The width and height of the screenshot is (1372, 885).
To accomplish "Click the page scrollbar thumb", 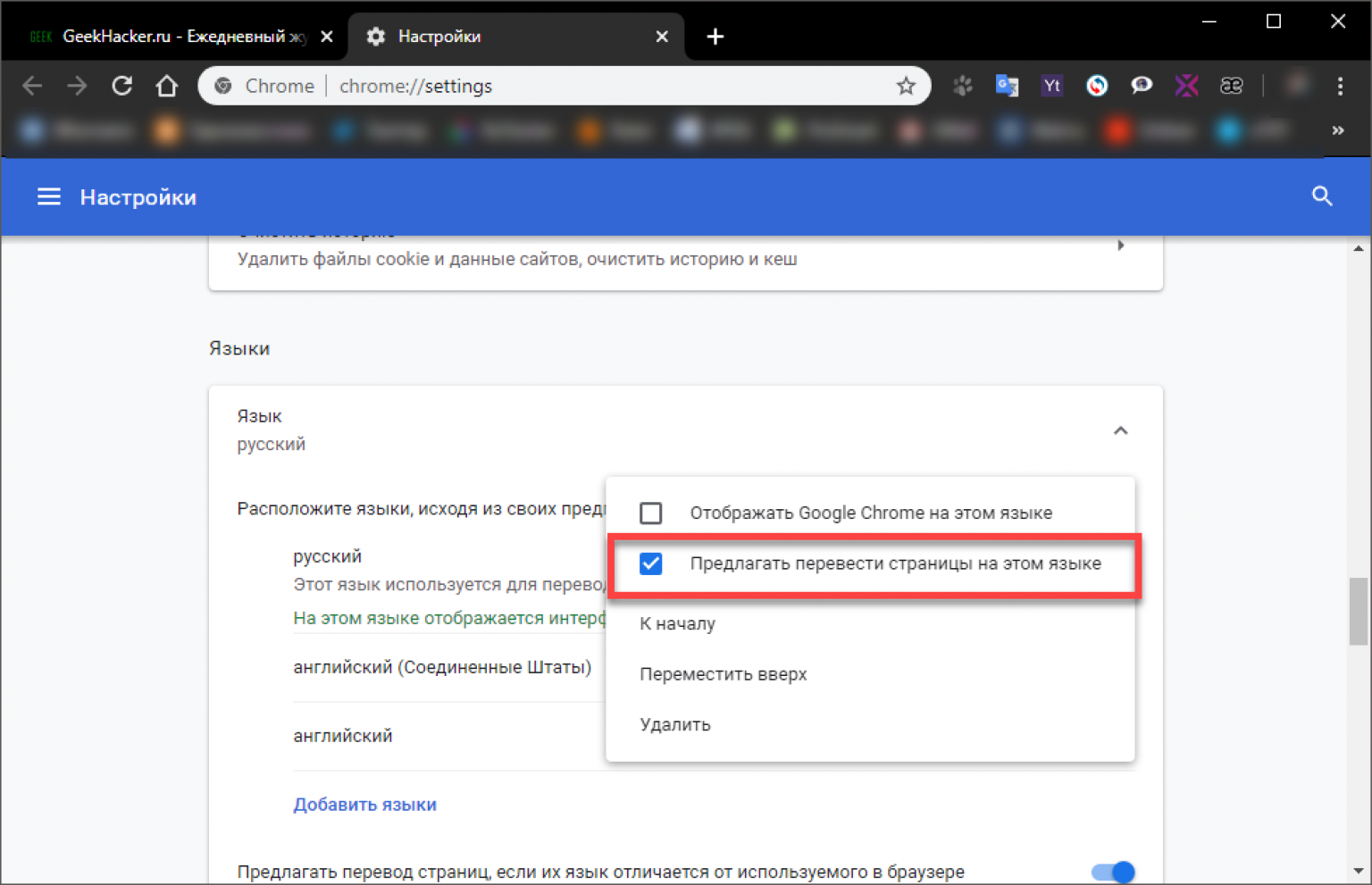I will pos(1359,612).
